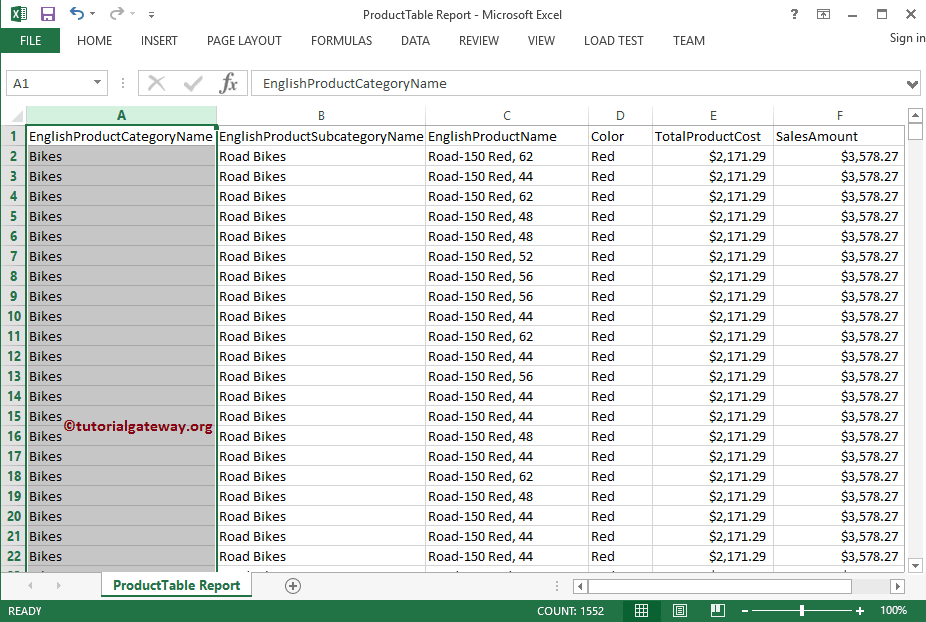Select the ProductTable Report sheet tab
Image resolution: width=926 pixels, height=622 pixels.
[x=176, y=585]
